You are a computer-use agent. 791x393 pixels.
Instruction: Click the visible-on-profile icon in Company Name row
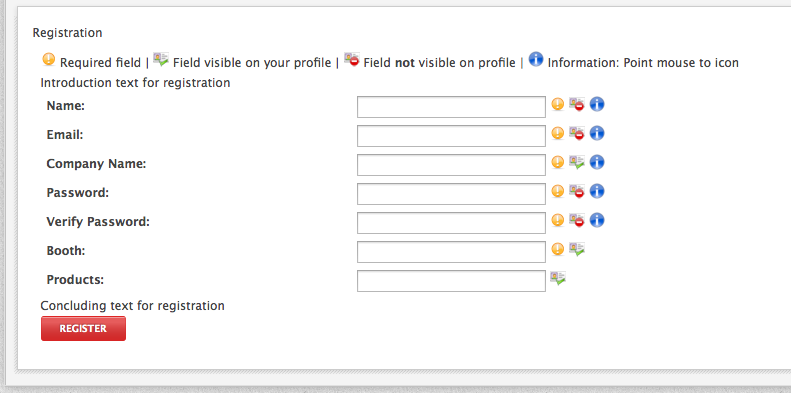577,162
